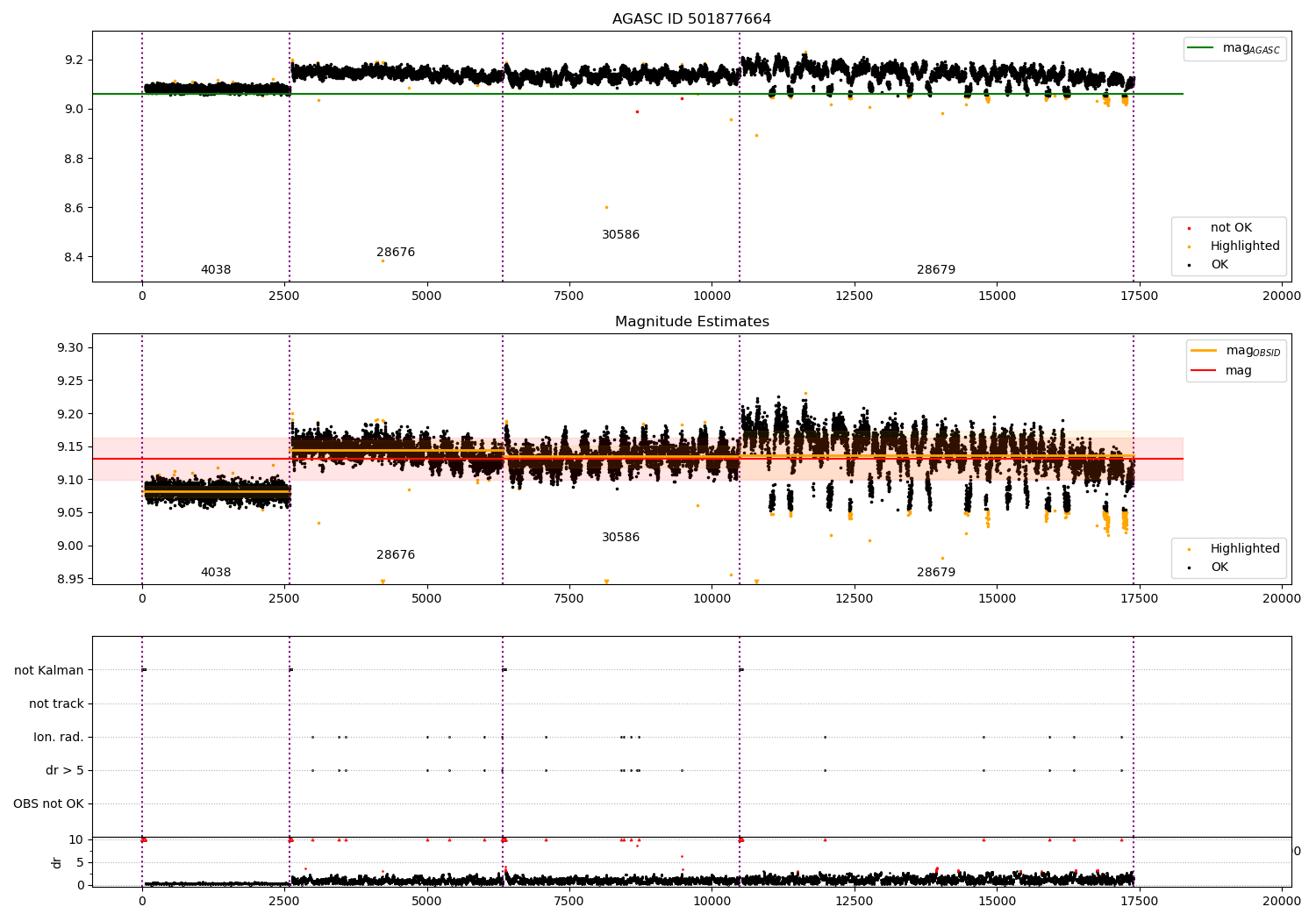Click the "28676" label in Magnitude Estimates plot
The height and width of the screenshot is (921, 1316).
(x=396, y=555)
